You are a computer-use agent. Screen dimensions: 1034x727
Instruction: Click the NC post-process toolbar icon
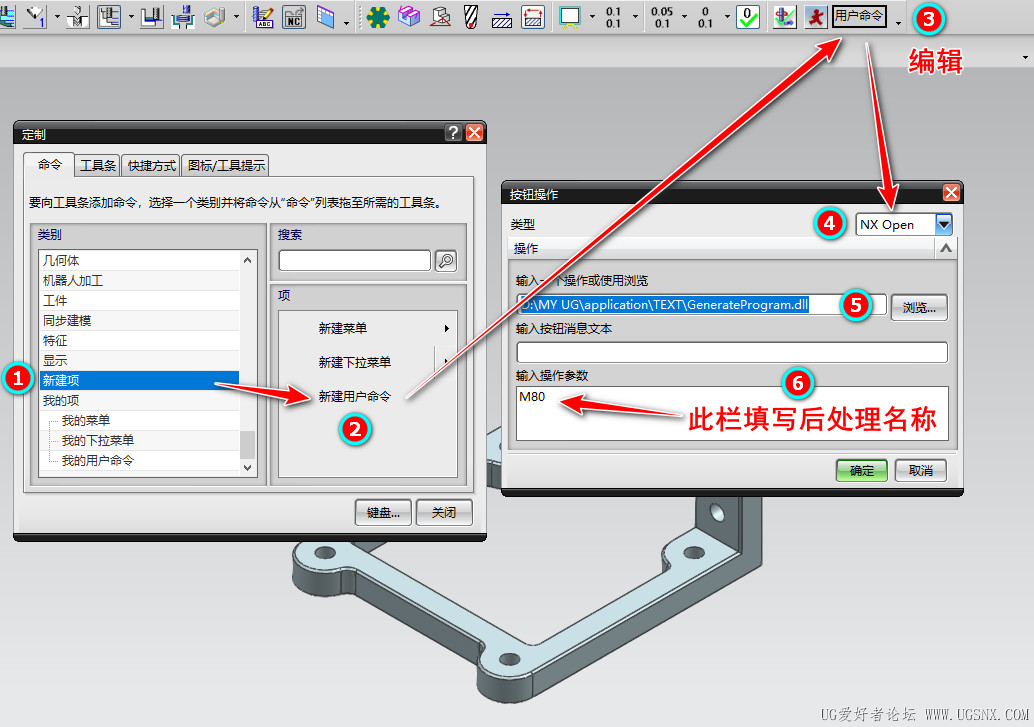tap(293, 16)
